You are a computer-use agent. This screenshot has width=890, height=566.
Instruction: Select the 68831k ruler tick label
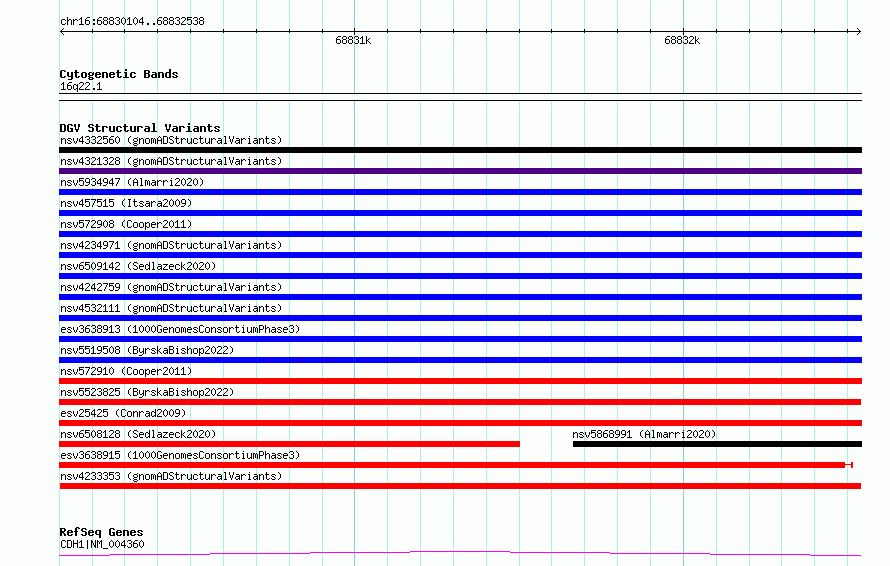353,40
